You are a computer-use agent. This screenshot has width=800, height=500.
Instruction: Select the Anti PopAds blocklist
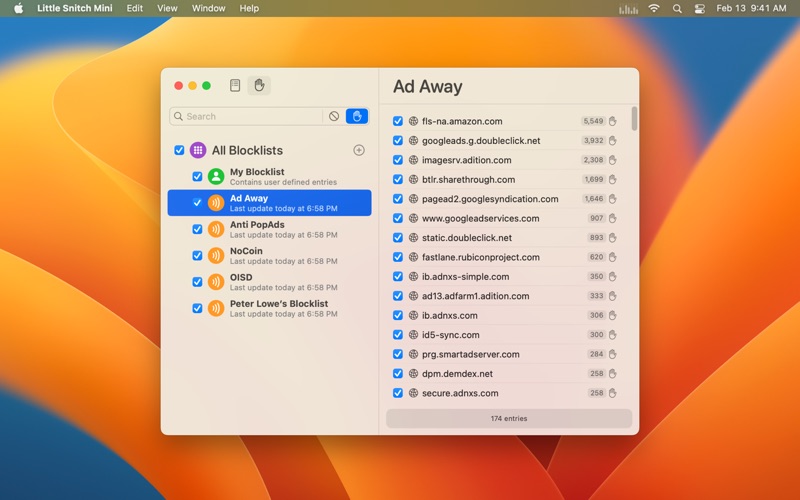[269, 229]
